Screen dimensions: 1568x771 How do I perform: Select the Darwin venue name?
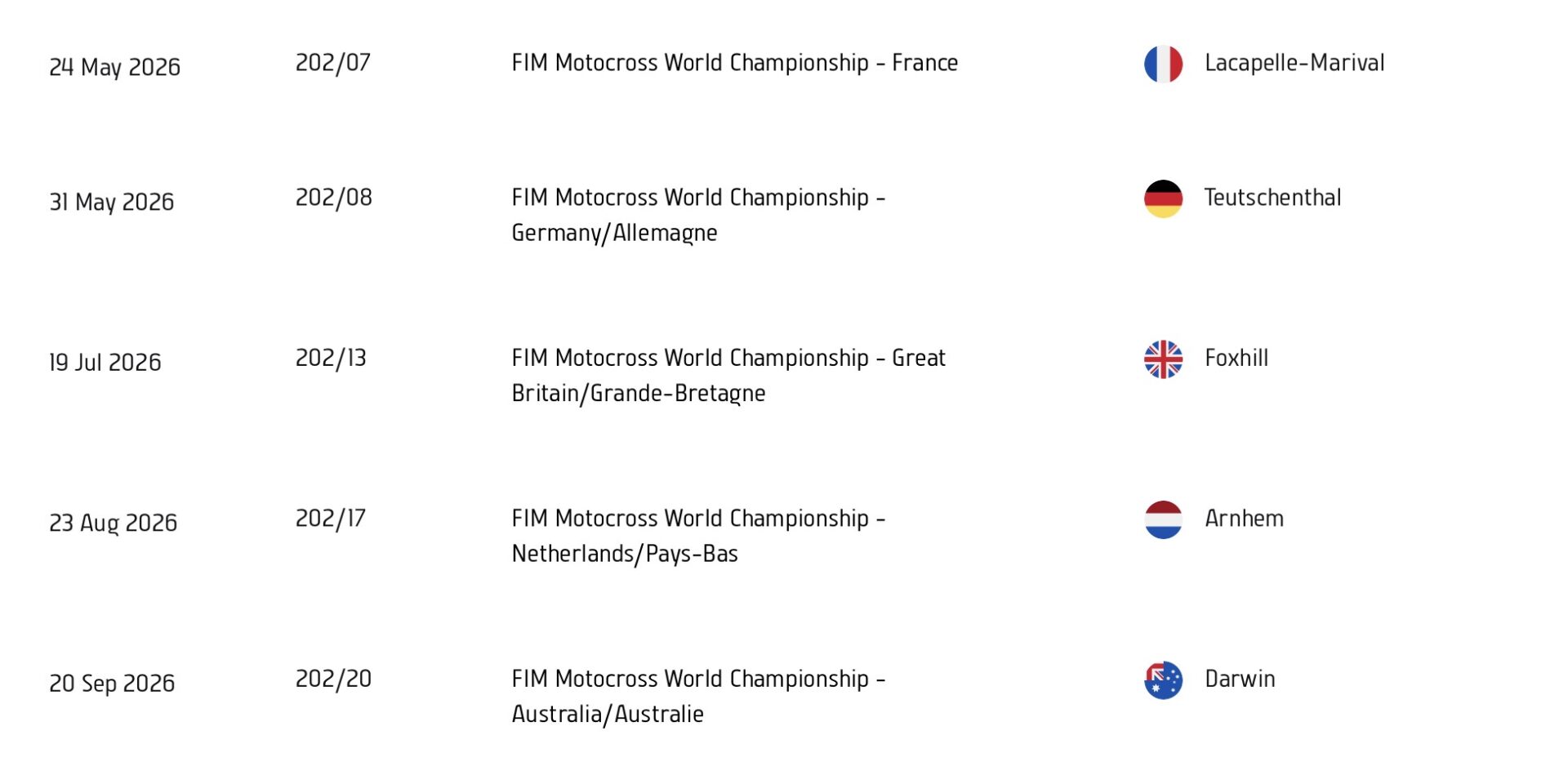pos(1240,679)
